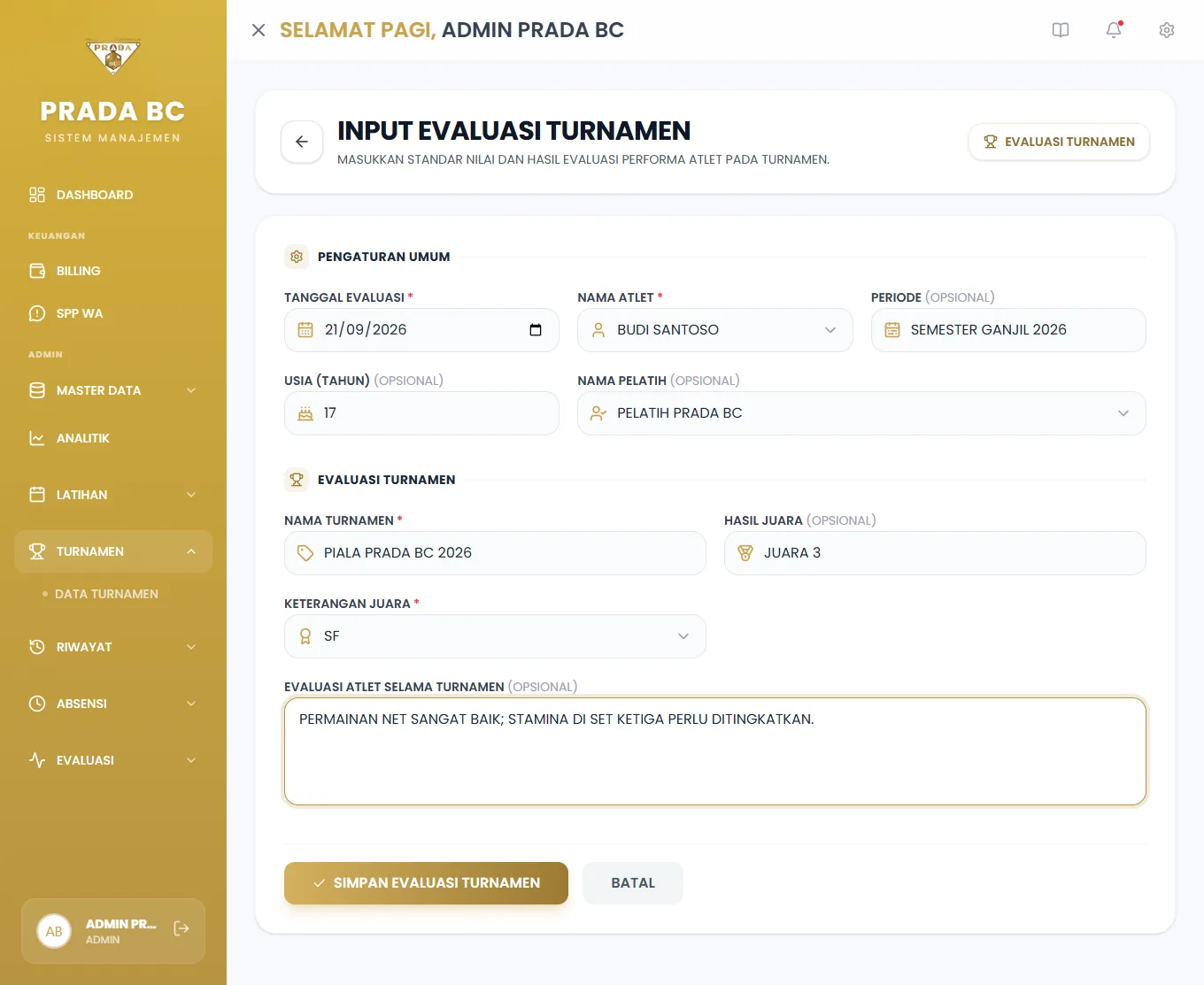This screenshot has height=985, width=1204.
Task: Close sidebar with the X icon
Action: coord(259,30)
